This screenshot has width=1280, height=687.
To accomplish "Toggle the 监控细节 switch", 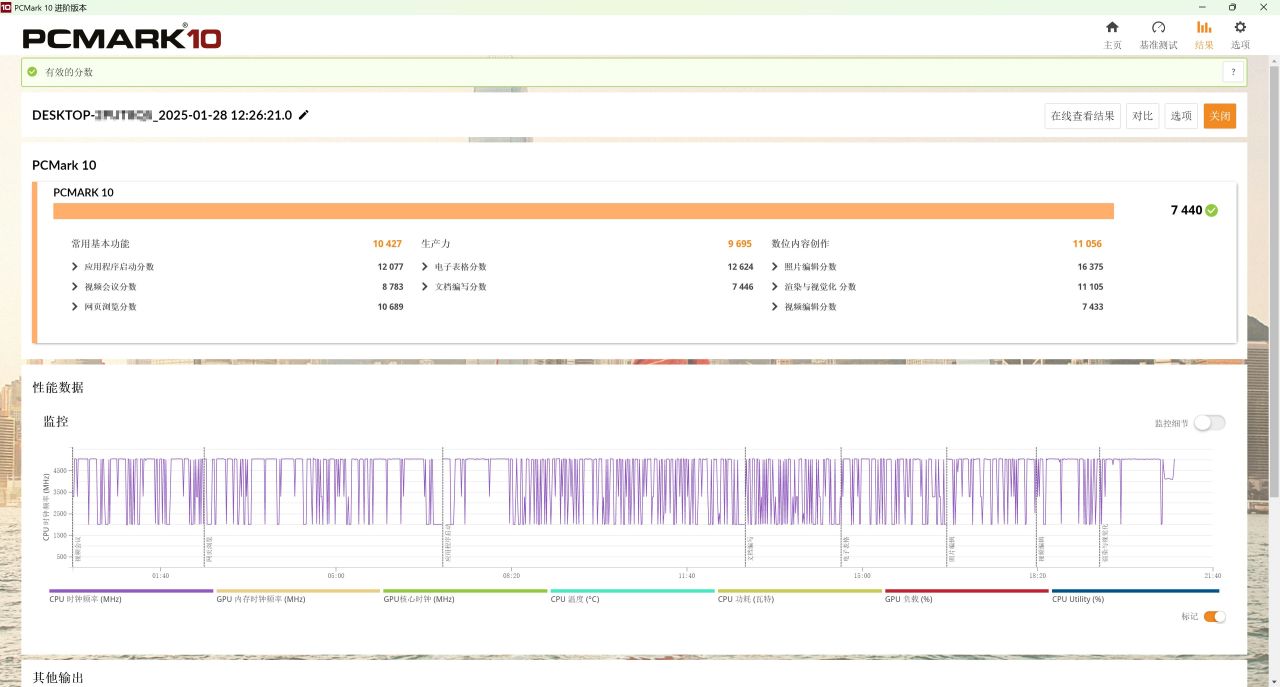I will (x=1208, y=423).
